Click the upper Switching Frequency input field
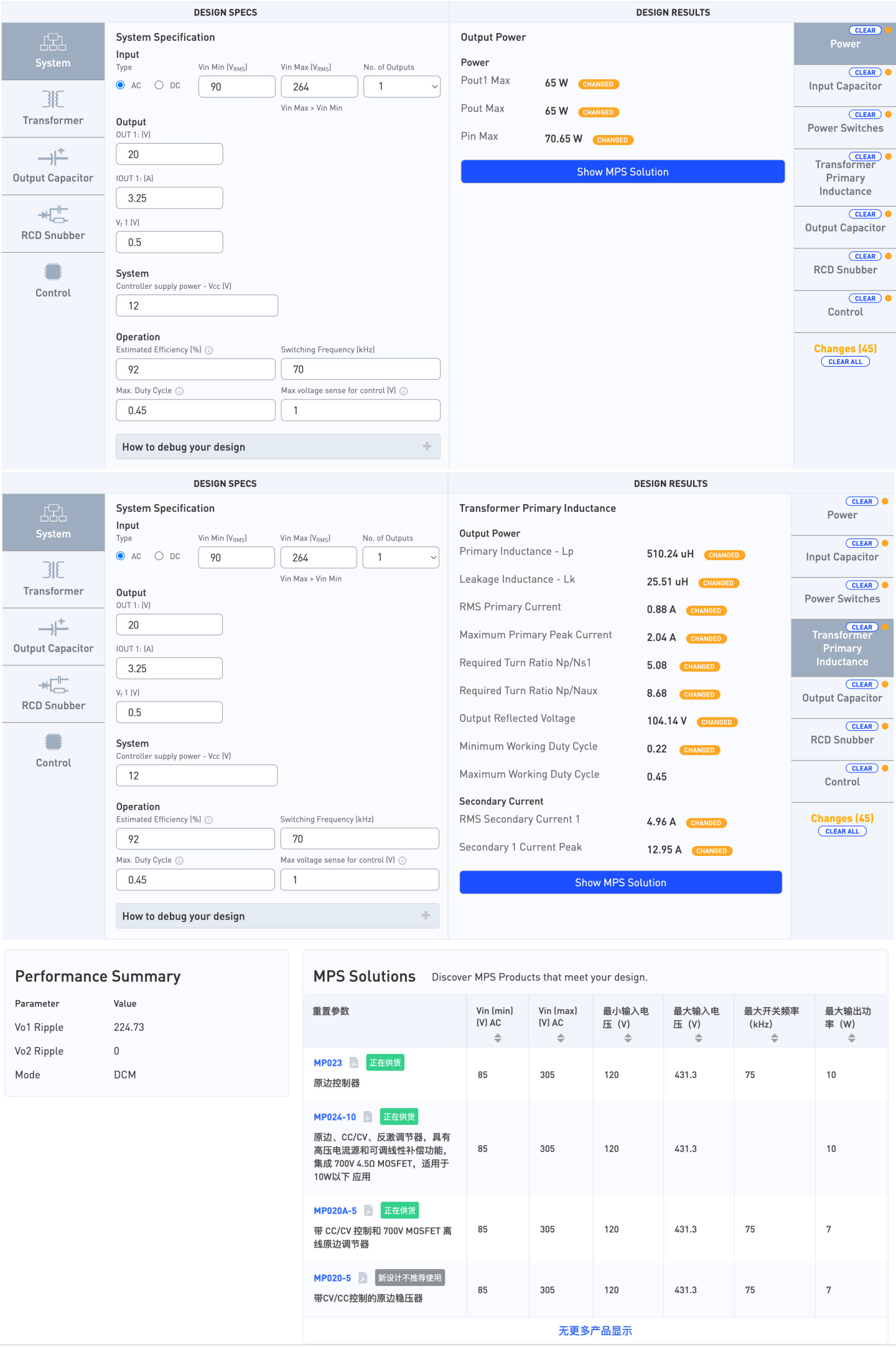Viewport: 896px width, 1347px height. coord(360,369)
